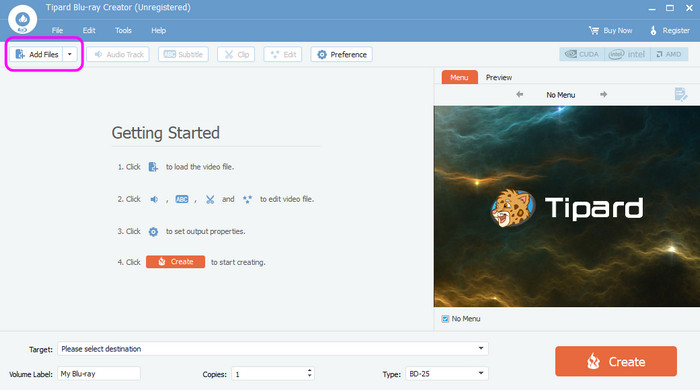Click the Getting Started heading
Screen dimensions: 700x390
pos(166,133)
